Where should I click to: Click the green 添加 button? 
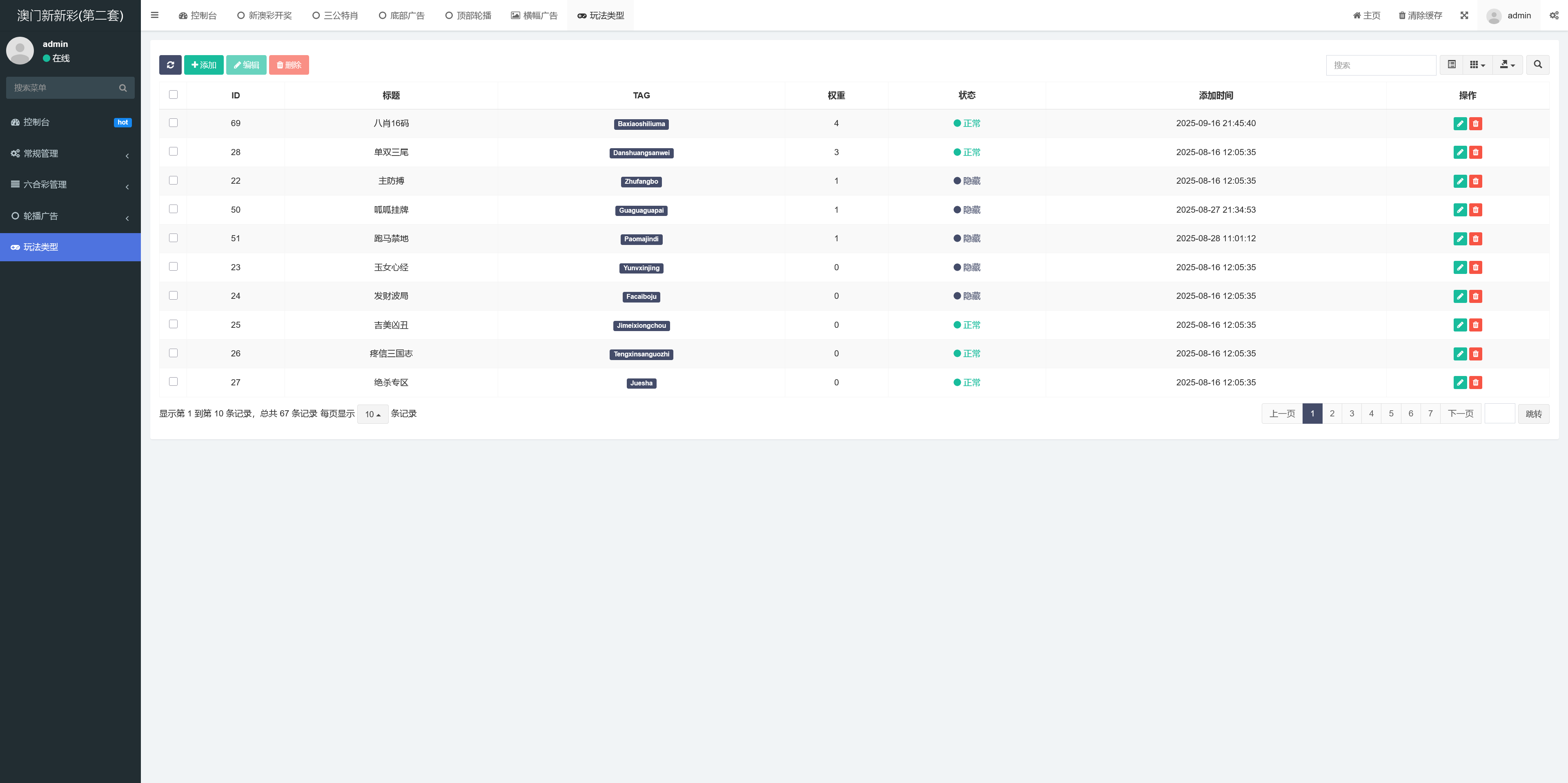pos(204,65)
